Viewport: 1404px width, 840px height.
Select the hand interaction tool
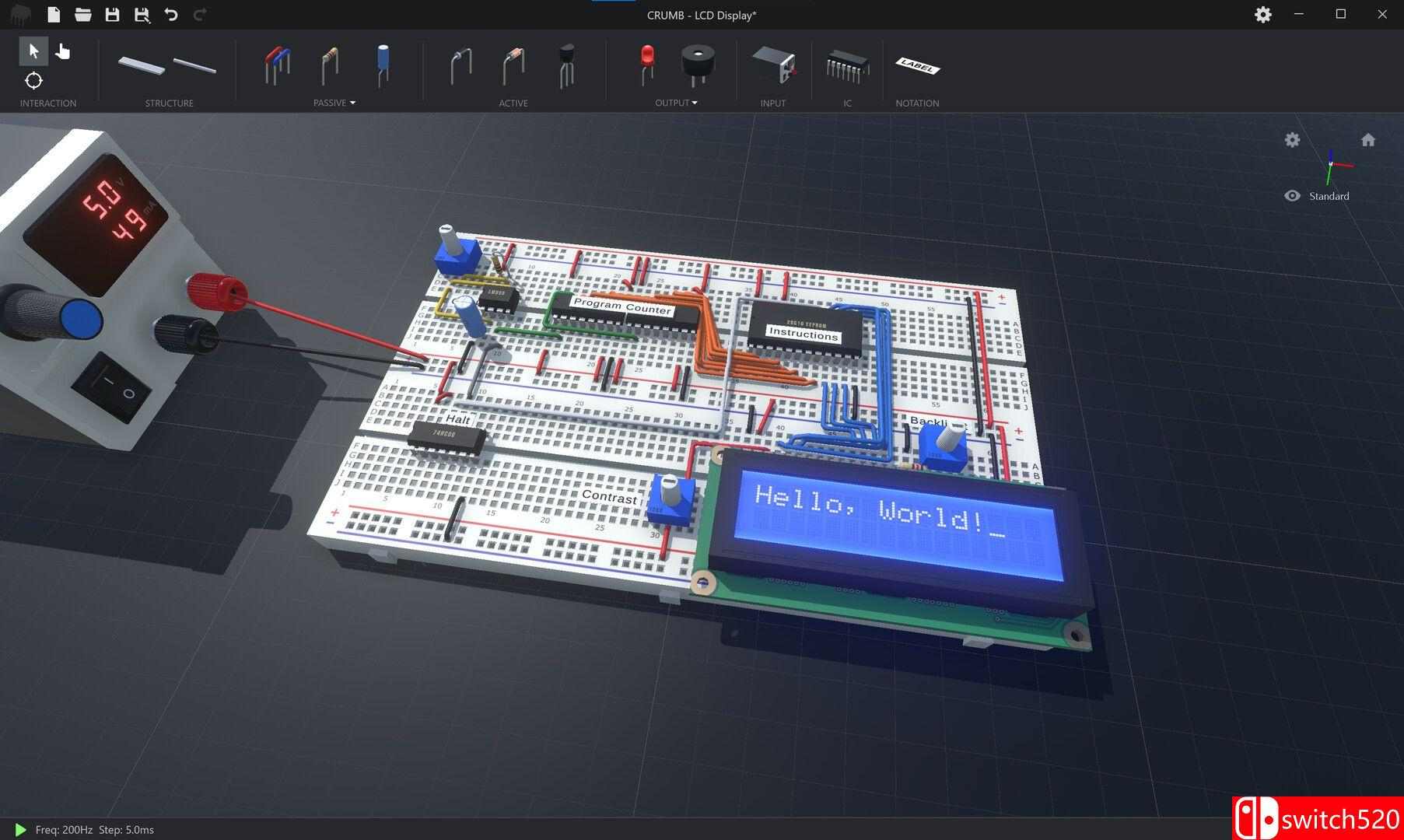pos(63,51)
